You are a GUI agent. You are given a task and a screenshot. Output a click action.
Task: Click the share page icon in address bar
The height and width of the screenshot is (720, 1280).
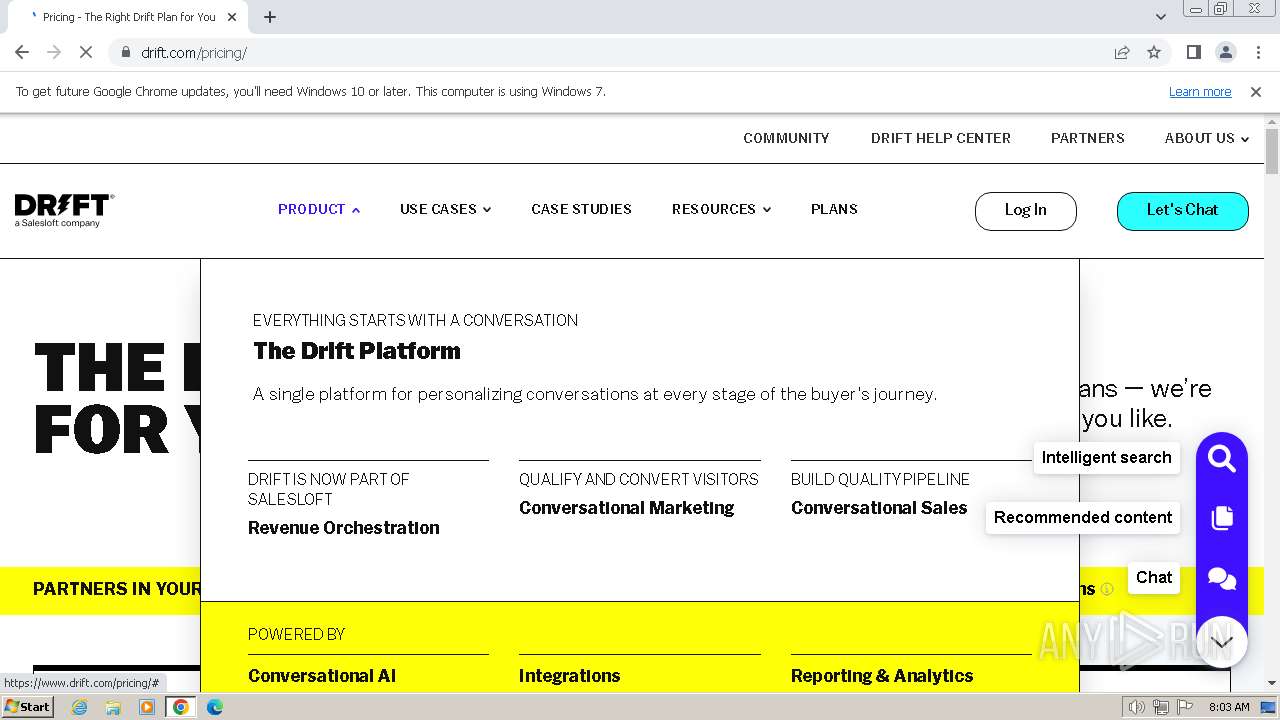coord(1122,53)
